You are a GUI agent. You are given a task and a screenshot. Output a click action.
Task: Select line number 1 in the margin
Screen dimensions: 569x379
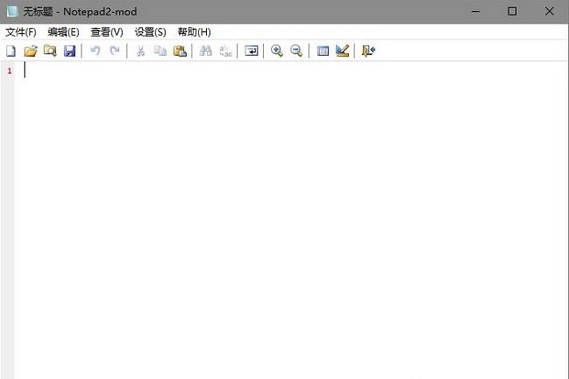point(9,71)
